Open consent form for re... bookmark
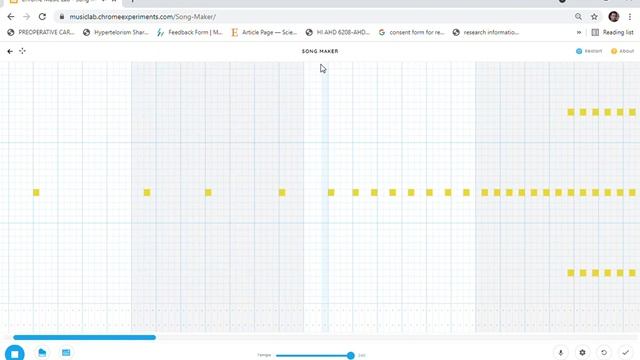640x360 pixels. tap(411, 32)
